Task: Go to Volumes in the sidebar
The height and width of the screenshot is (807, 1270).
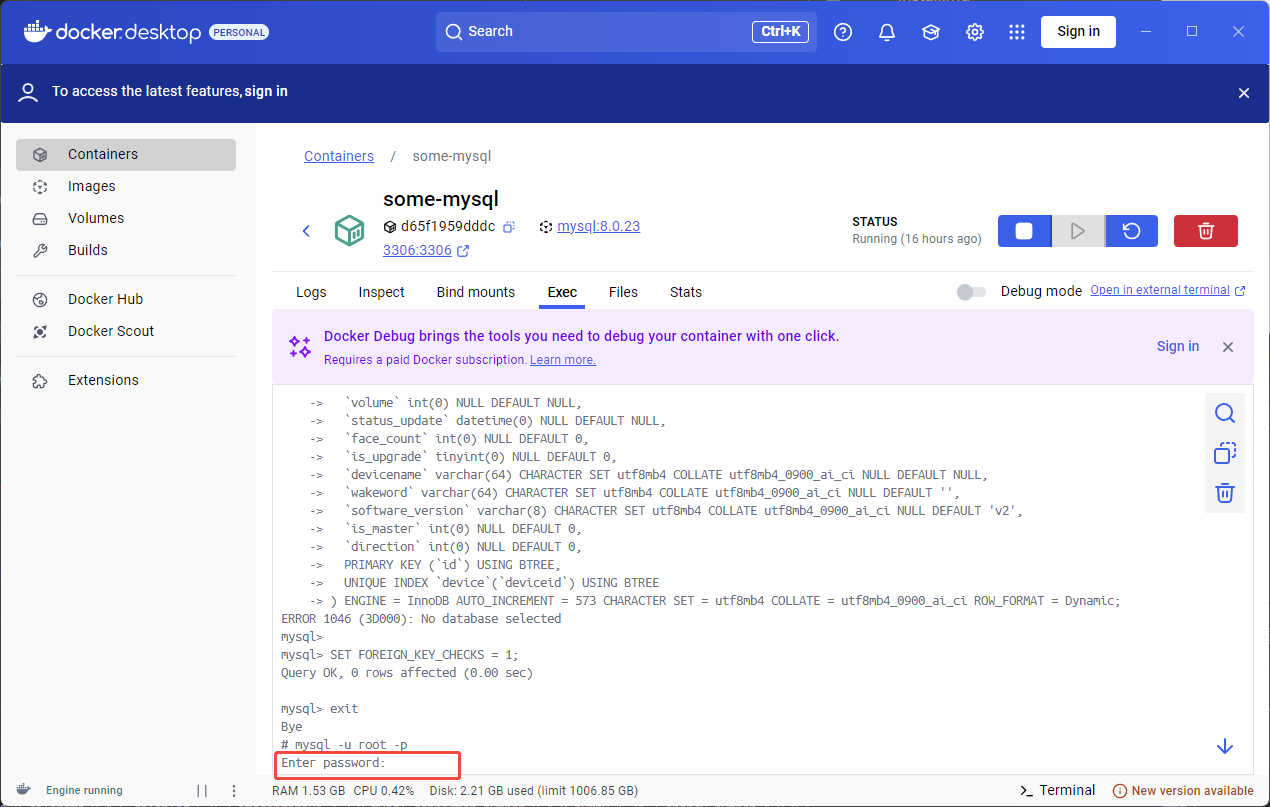Action: [126, 219]
